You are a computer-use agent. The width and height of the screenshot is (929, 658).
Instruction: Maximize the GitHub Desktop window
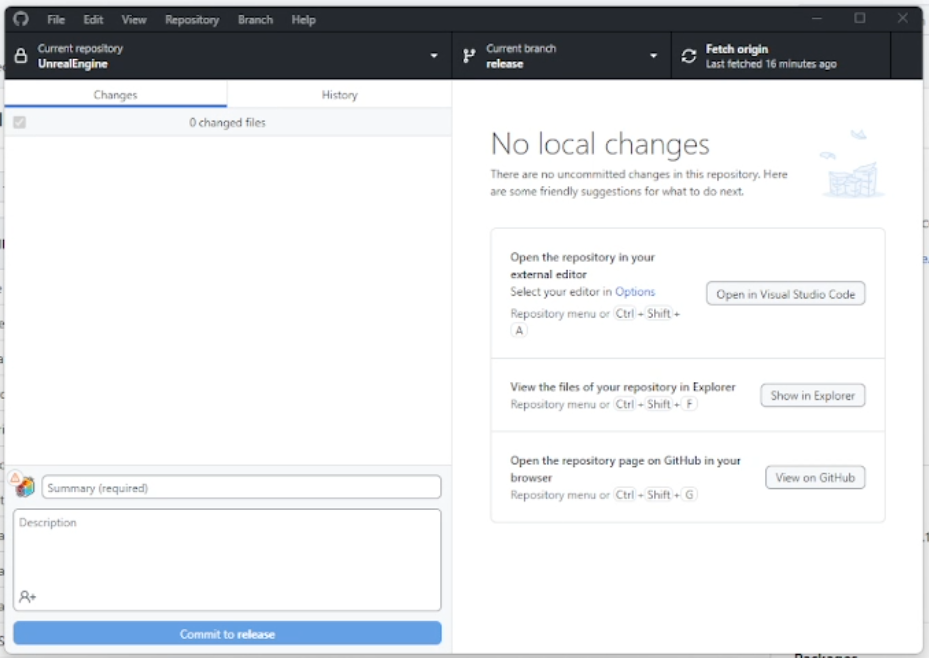coord(860,18)
